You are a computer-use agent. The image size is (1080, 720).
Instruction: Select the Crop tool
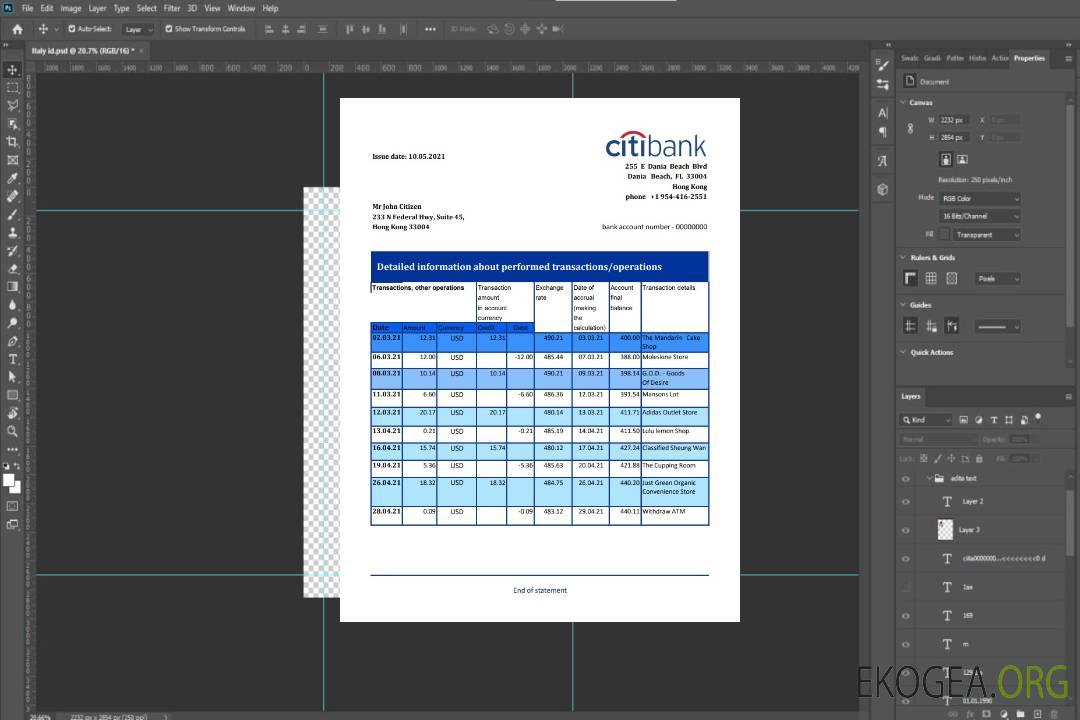pos(12,142)
